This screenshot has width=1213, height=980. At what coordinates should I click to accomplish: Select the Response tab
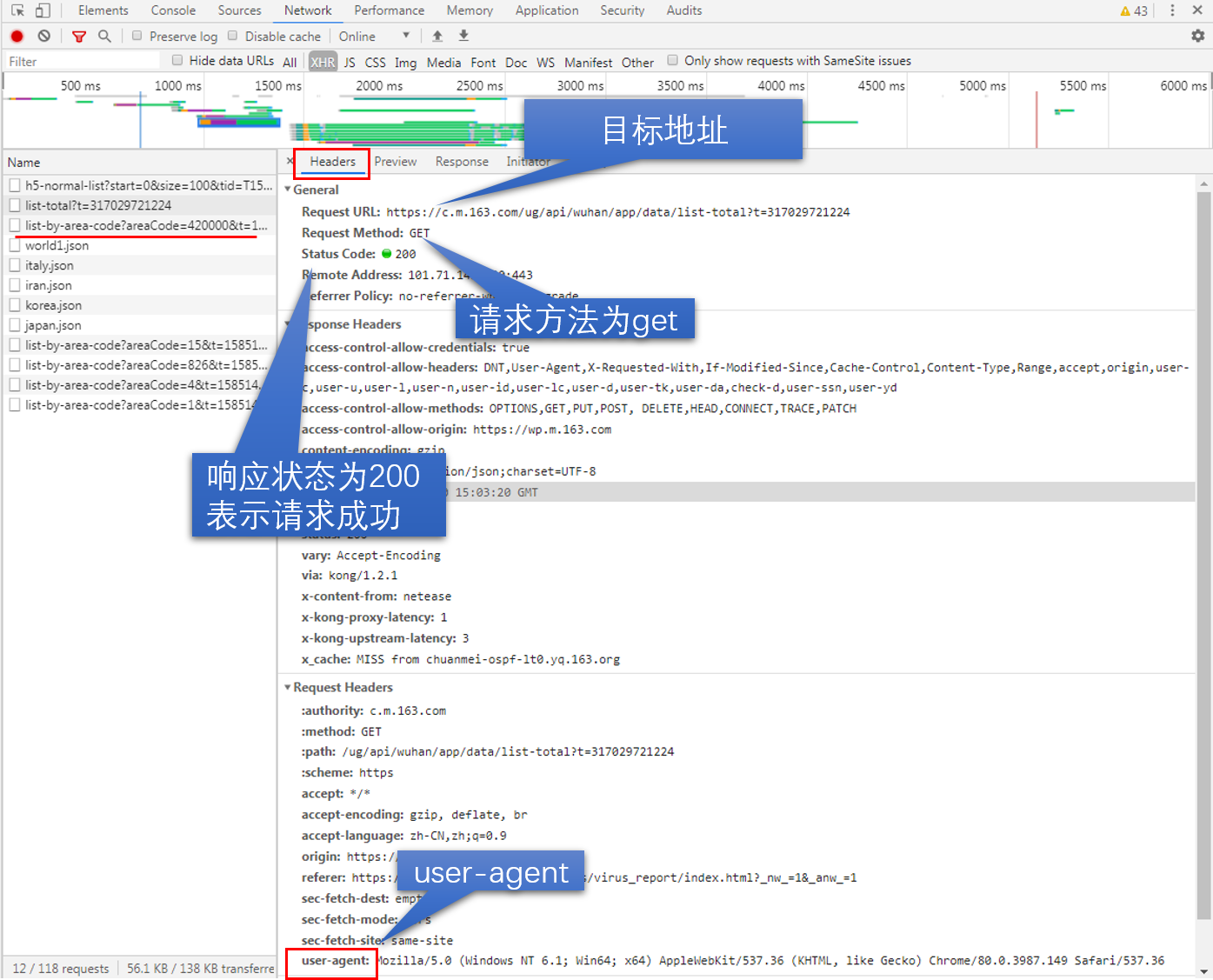pyautogui.click(x=462, y=162)
